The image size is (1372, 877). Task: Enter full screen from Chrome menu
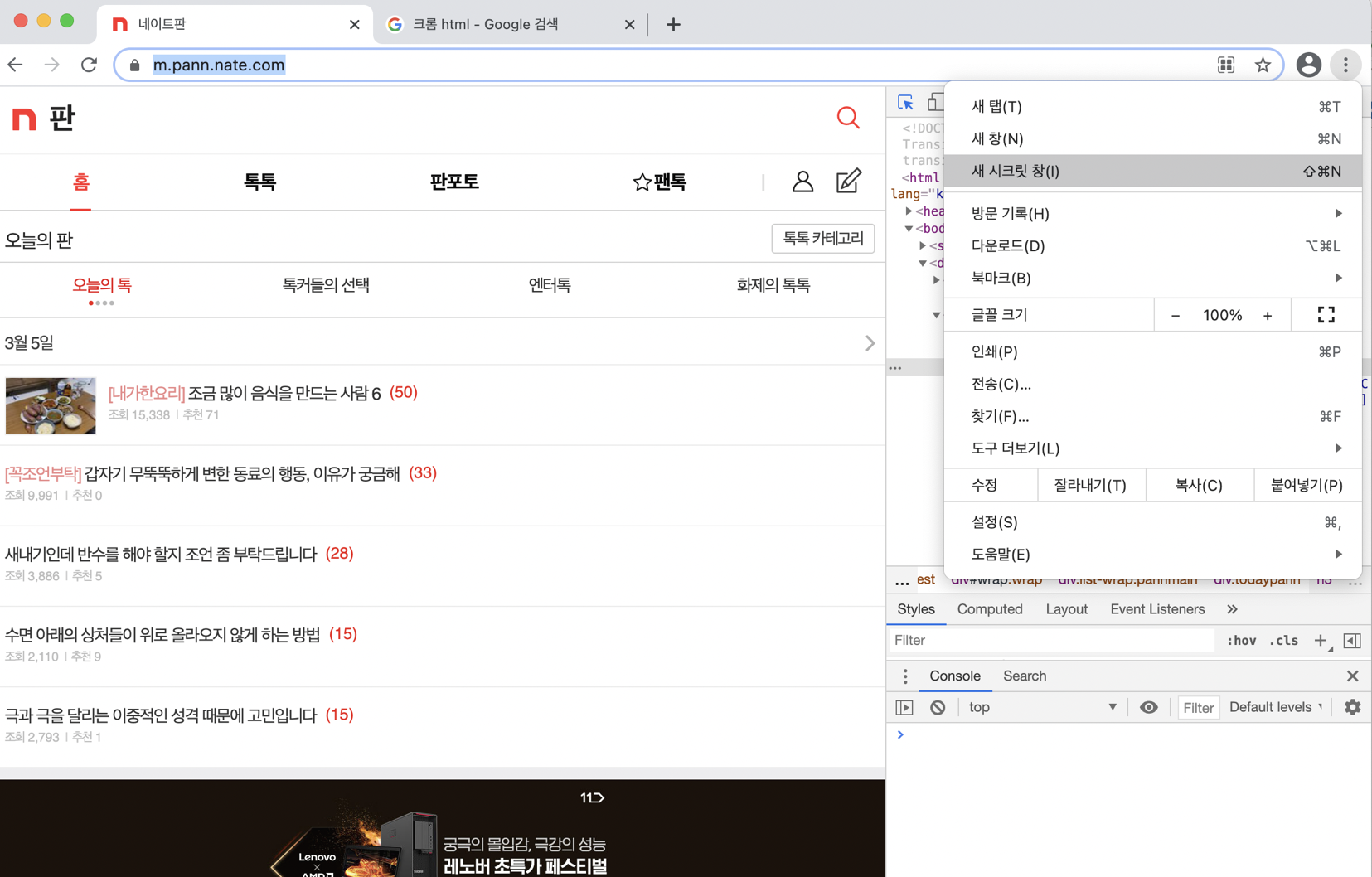point(1326,315)
